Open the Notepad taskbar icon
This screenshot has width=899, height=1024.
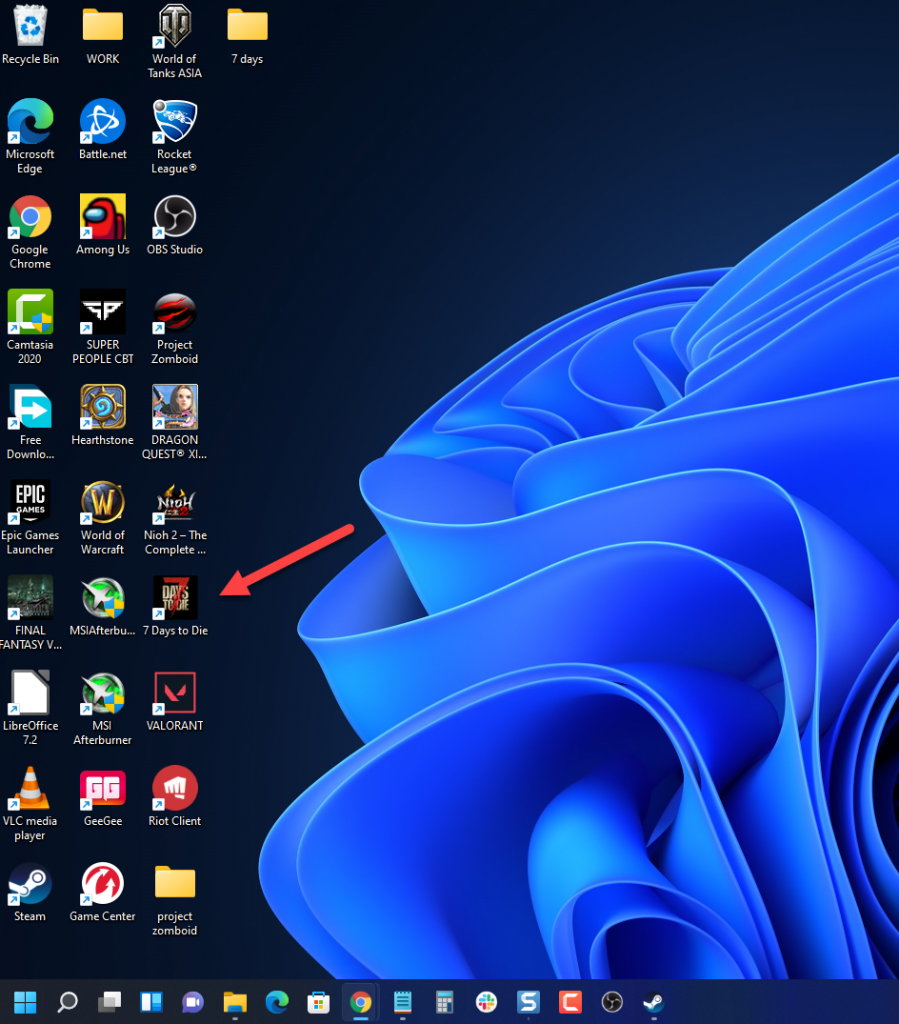(x=402, y=1002)
